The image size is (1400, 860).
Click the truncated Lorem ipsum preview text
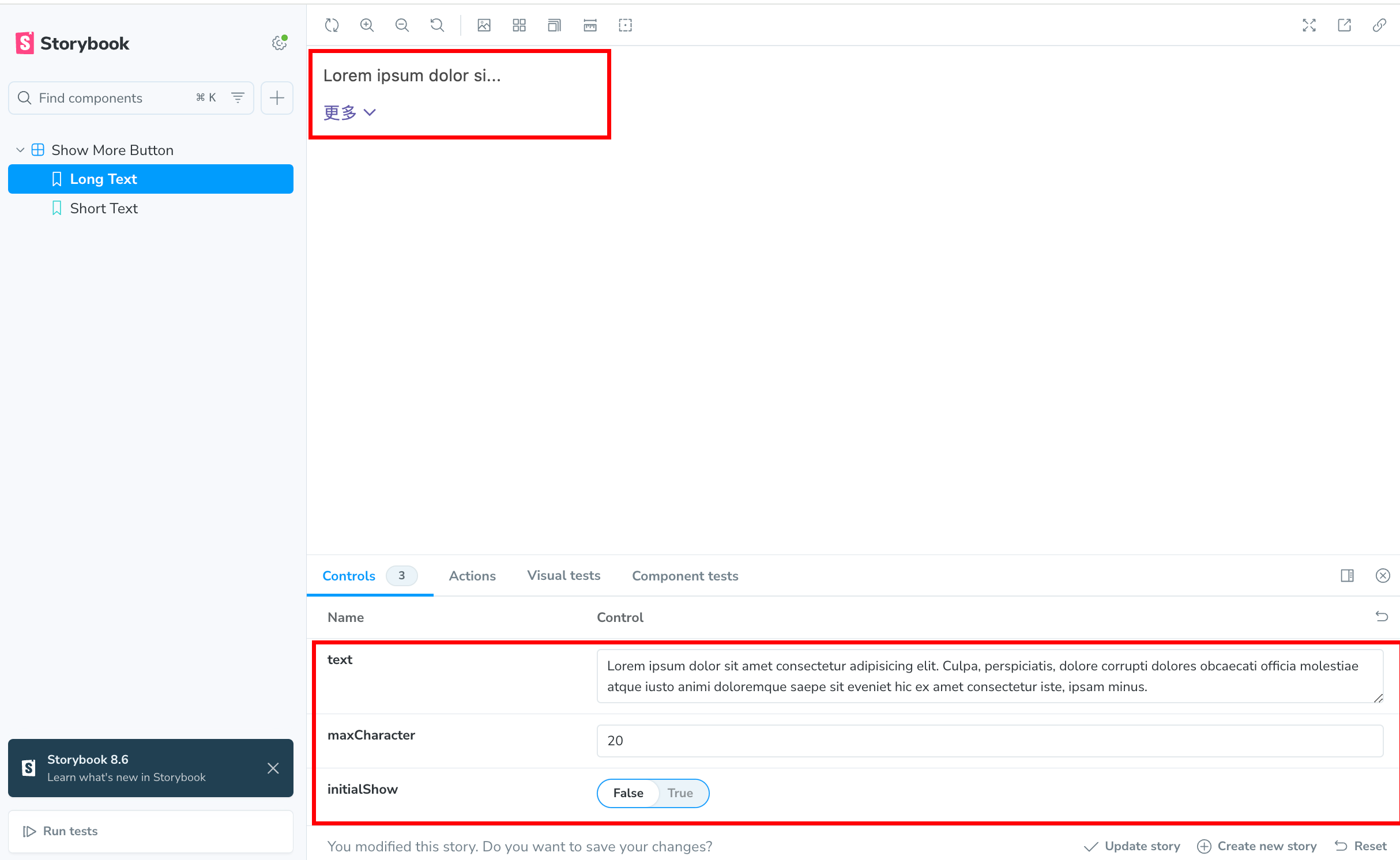click(412, 76)
